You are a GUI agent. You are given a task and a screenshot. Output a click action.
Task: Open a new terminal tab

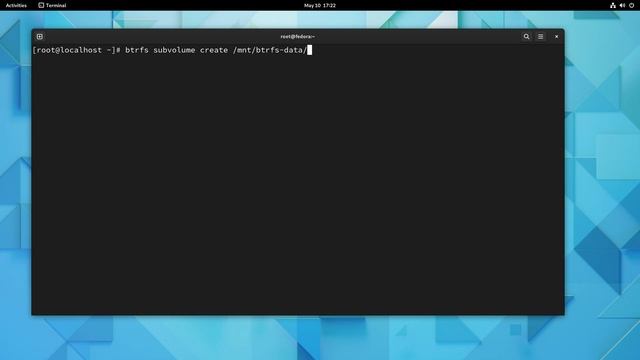tap(40, 36)
